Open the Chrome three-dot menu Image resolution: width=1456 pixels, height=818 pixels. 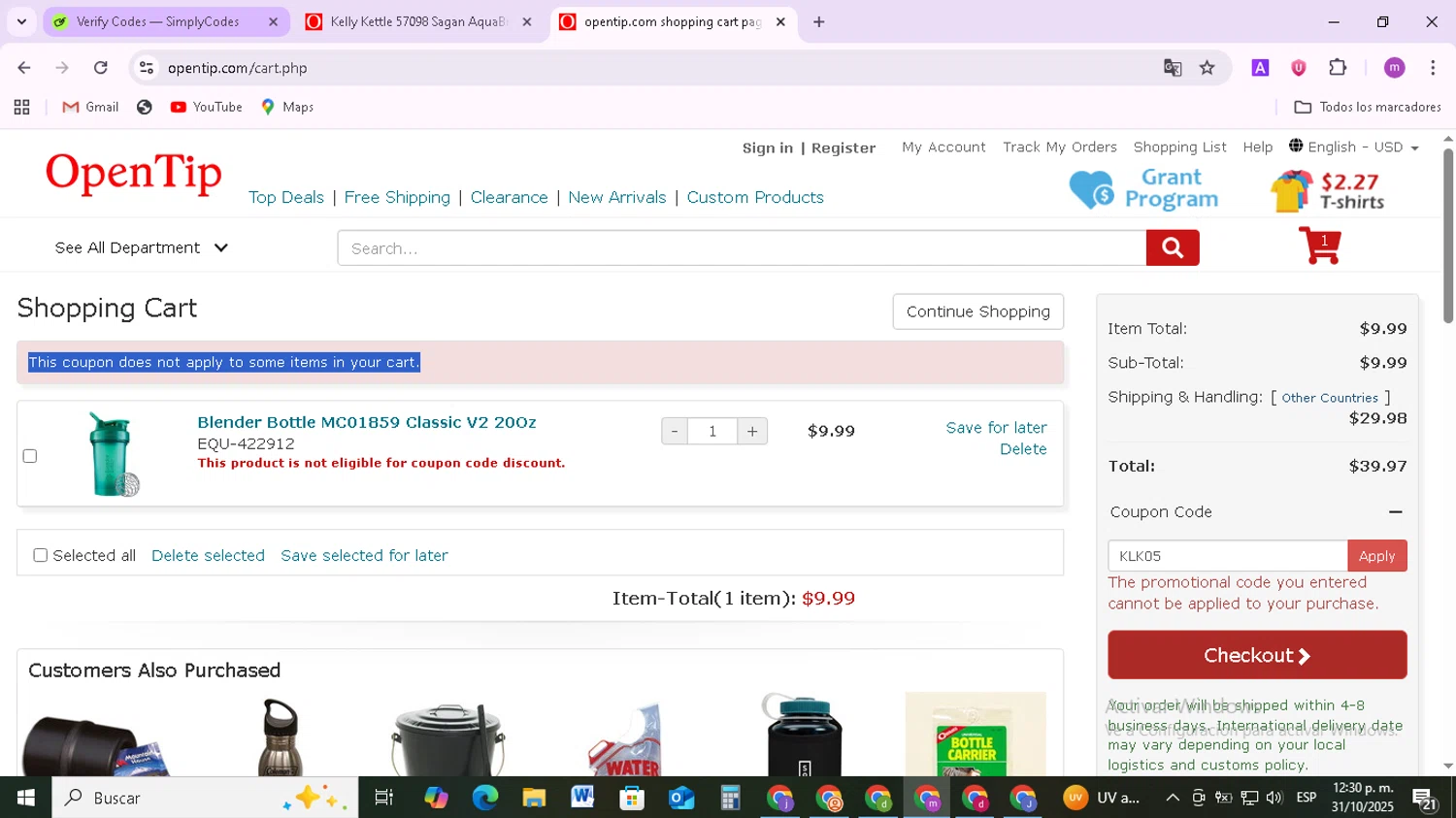[x=1433, y=68]
